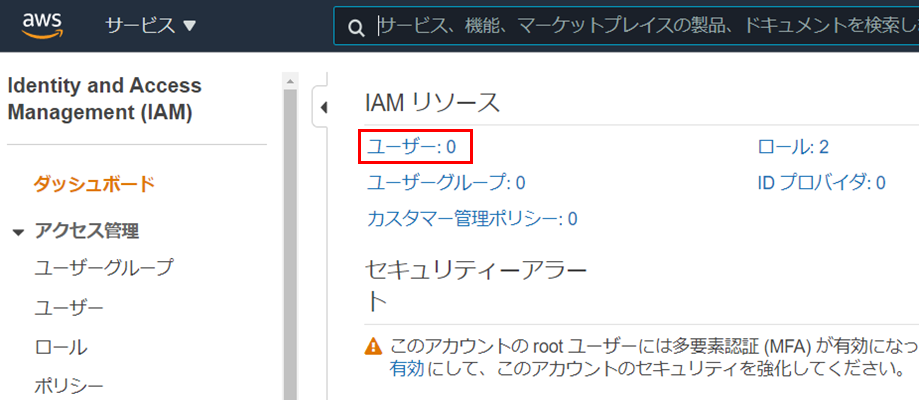Click the カスタマー管理ポリシー: 0 link
919x400 pixels.
tap(472, 219)
